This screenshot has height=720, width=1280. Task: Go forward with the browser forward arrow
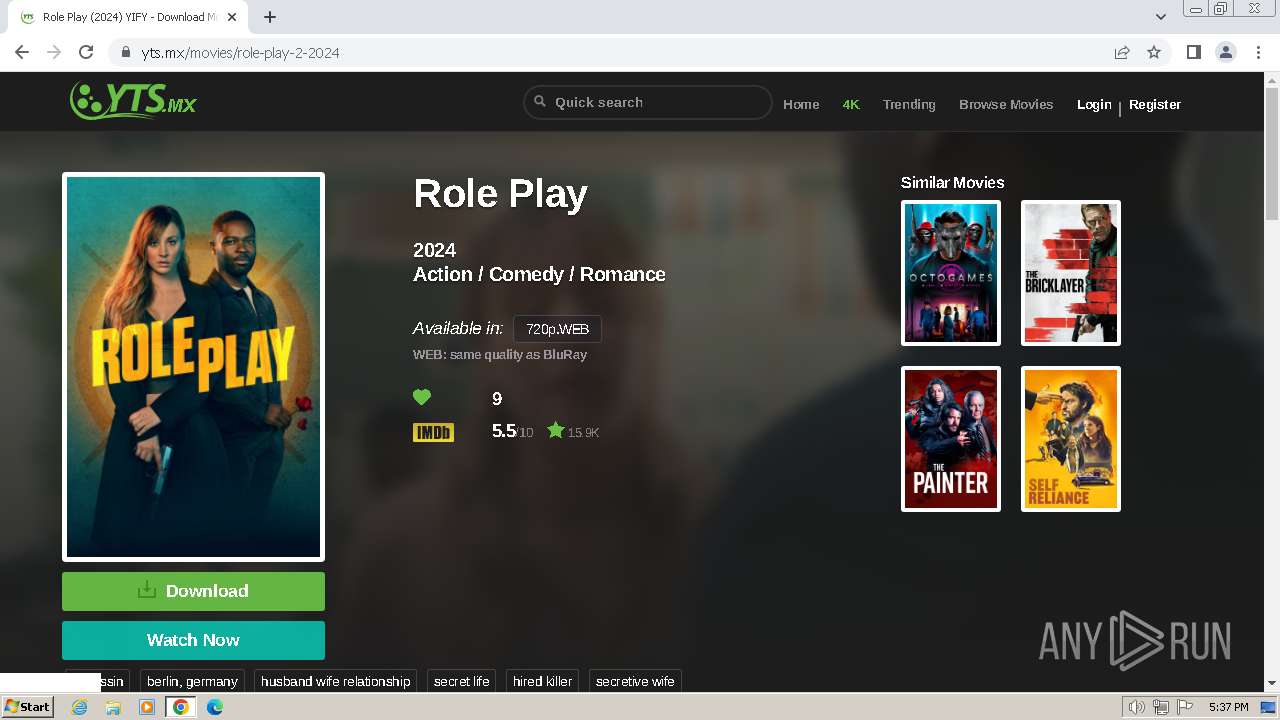coord(54,52)
